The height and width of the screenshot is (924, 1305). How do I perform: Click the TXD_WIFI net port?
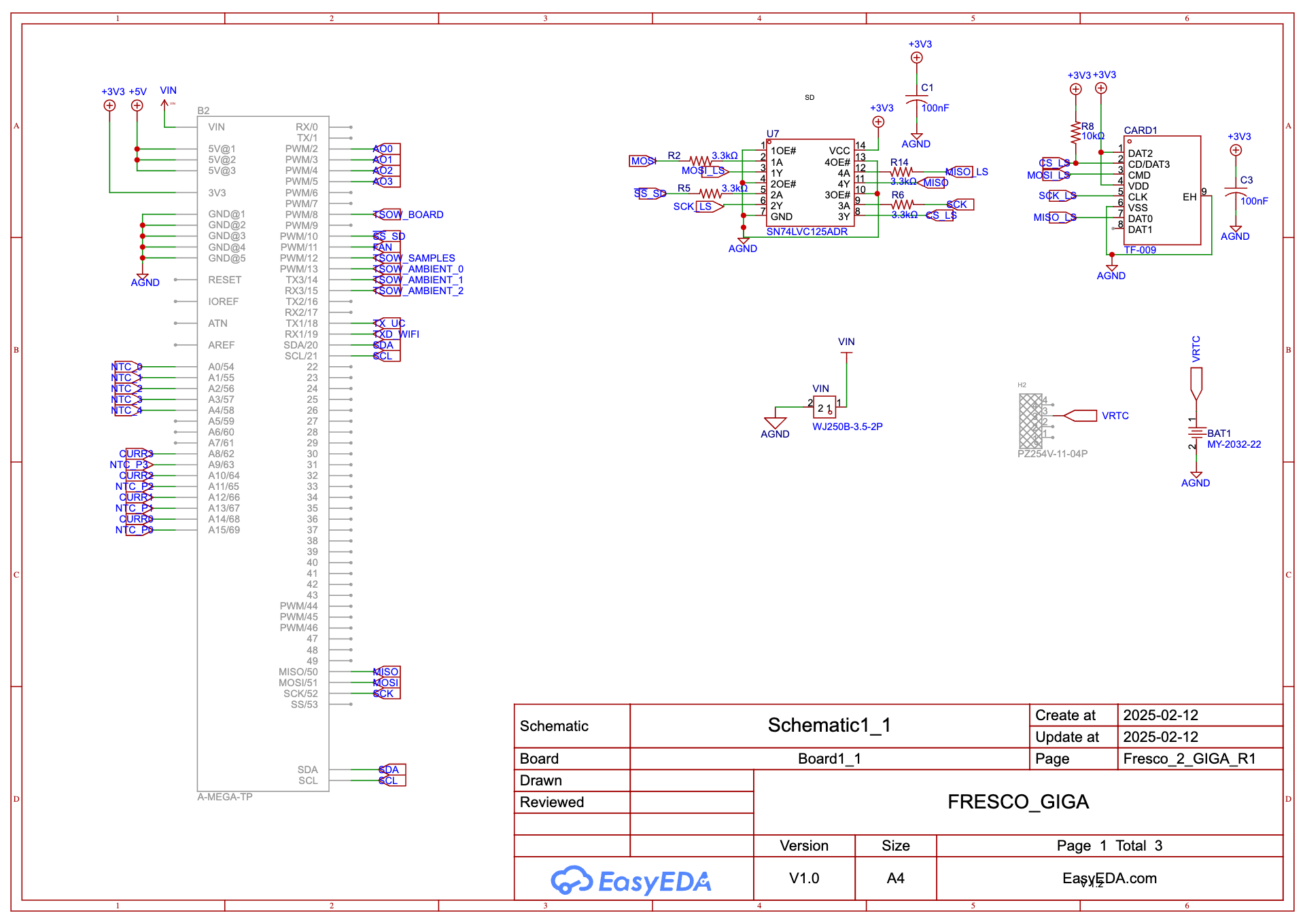387,334
